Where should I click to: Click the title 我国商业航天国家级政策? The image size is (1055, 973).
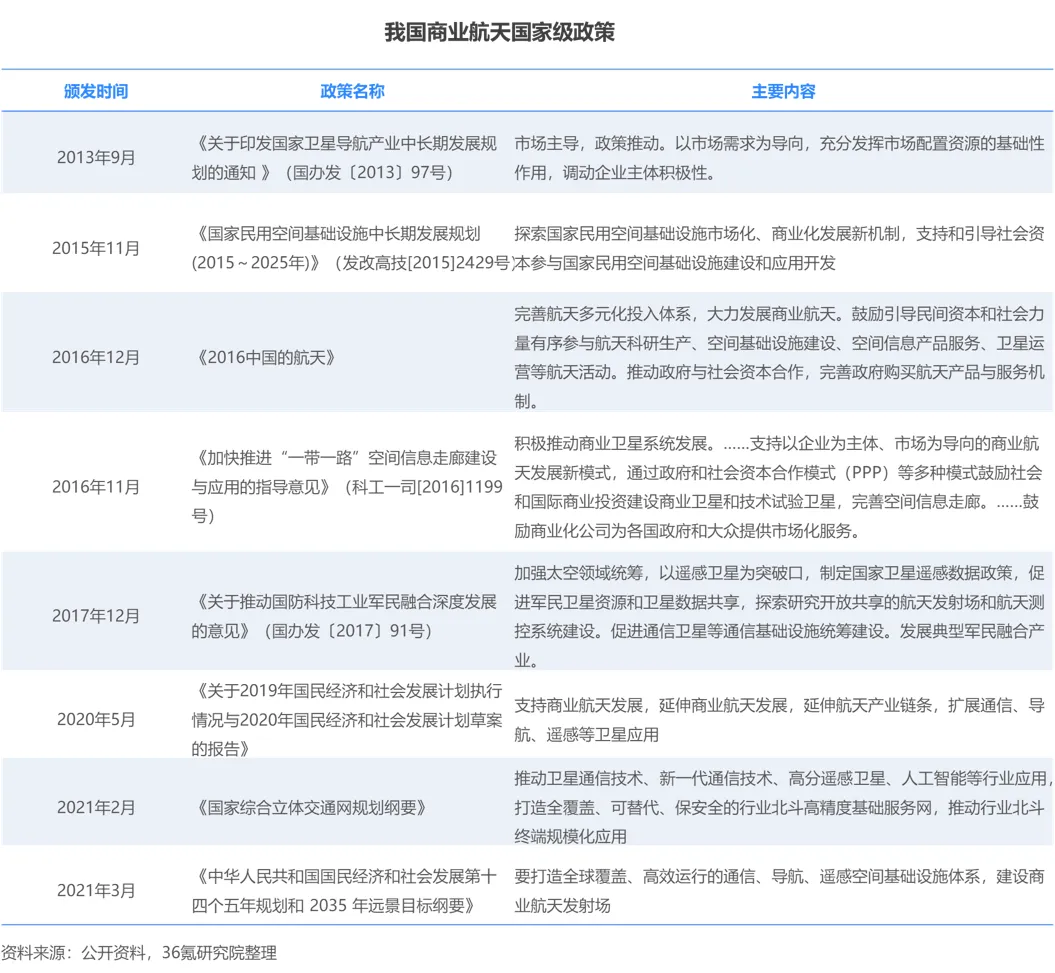(x=499, y=32)
